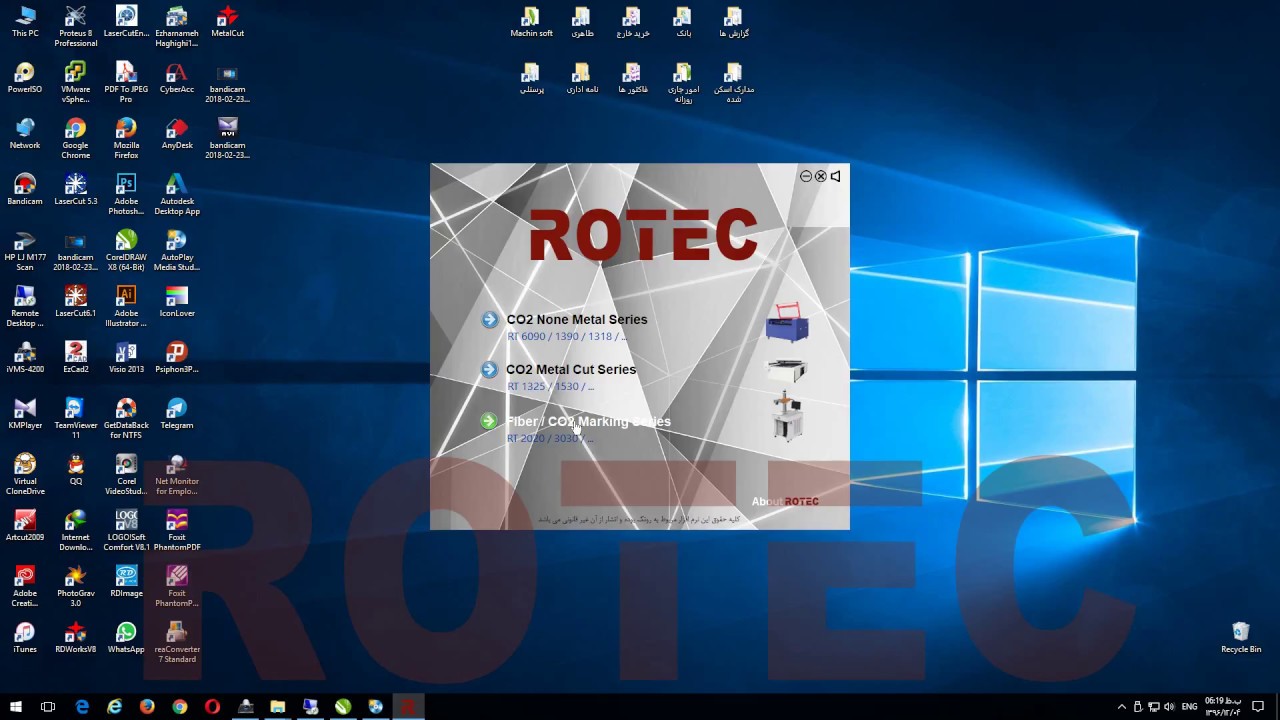Screen dimensions: 1280x720
Task: Select the Mozilla Firefox desktop shortcut
Action: 126,140
